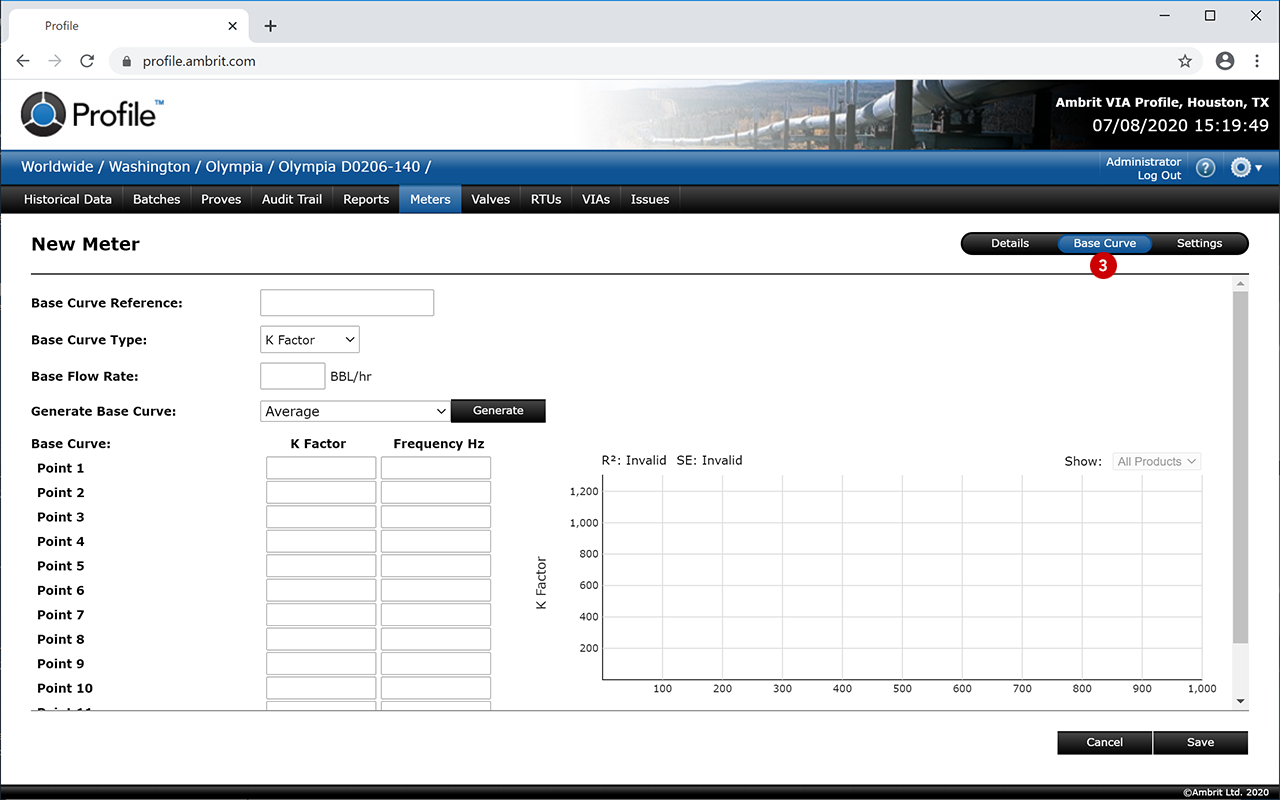This screenshot has width=1280, height=800.
Task: Open Chrome three-dot menu
Action: 1257,61
